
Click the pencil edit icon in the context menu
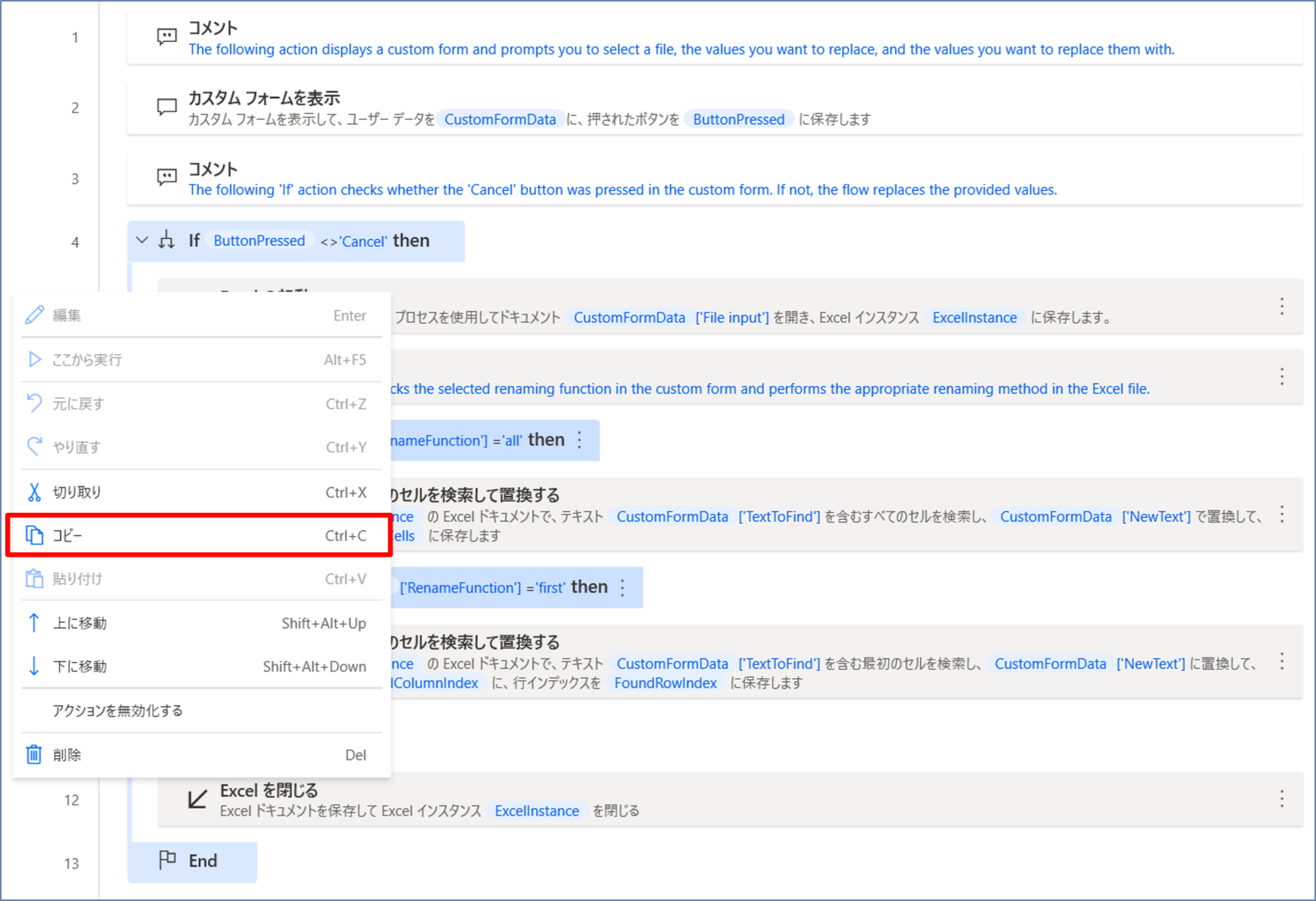(x=34, y=314)
